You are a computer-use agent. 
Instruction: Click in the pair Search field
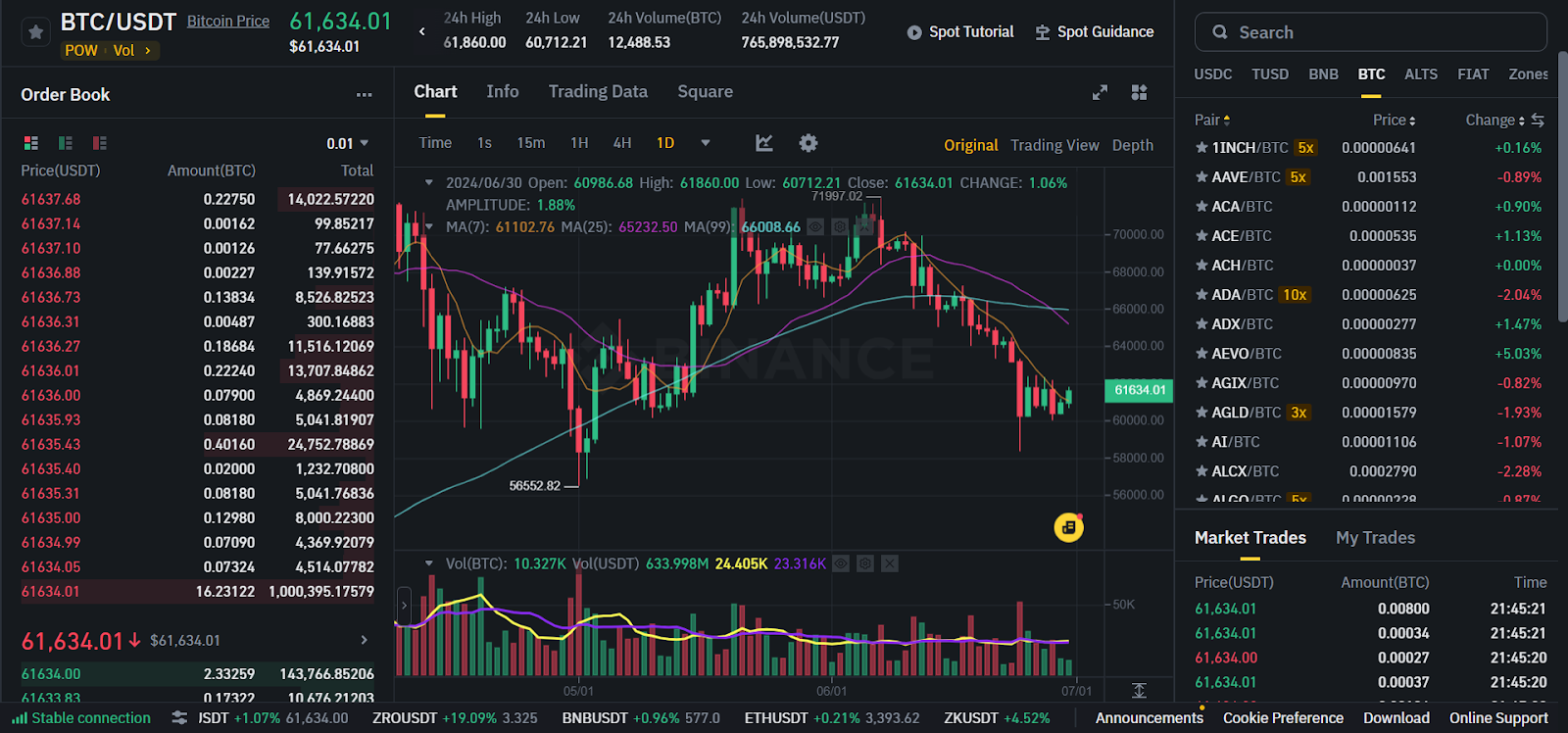pos(1370,32)
